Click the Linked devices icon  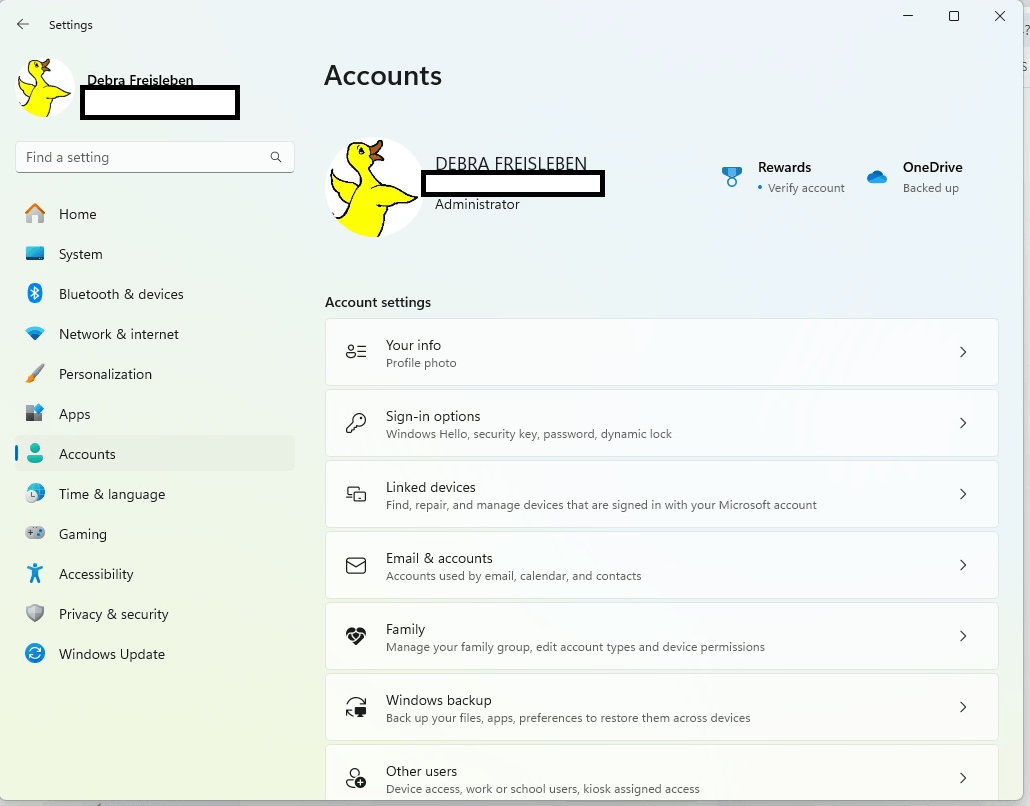(x=356, y=494)
